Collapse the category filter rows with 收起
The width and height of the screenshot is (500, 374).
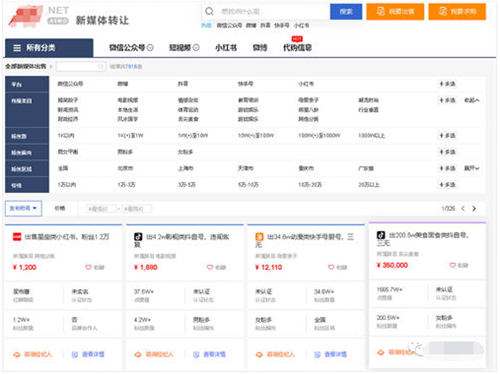pos(472,100)
